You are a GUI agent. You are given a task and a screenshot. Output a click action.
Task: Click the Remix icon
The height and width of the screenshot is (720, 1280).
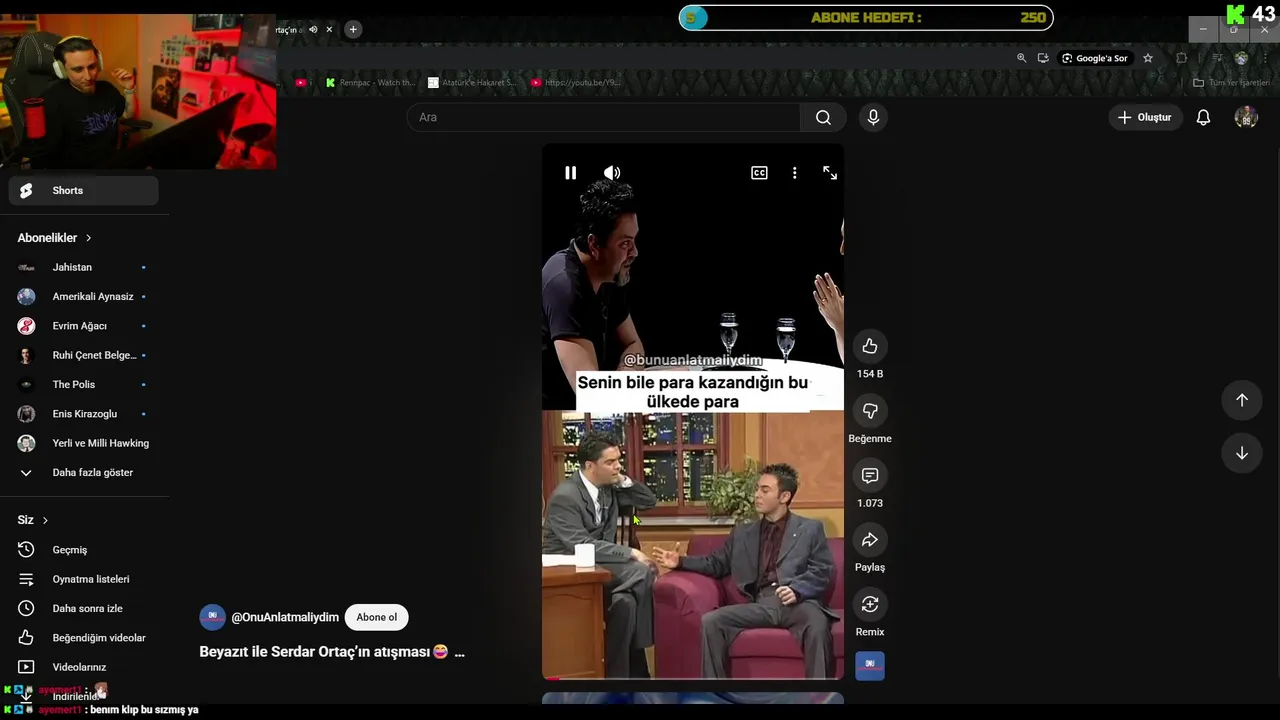tap(870, 604)
